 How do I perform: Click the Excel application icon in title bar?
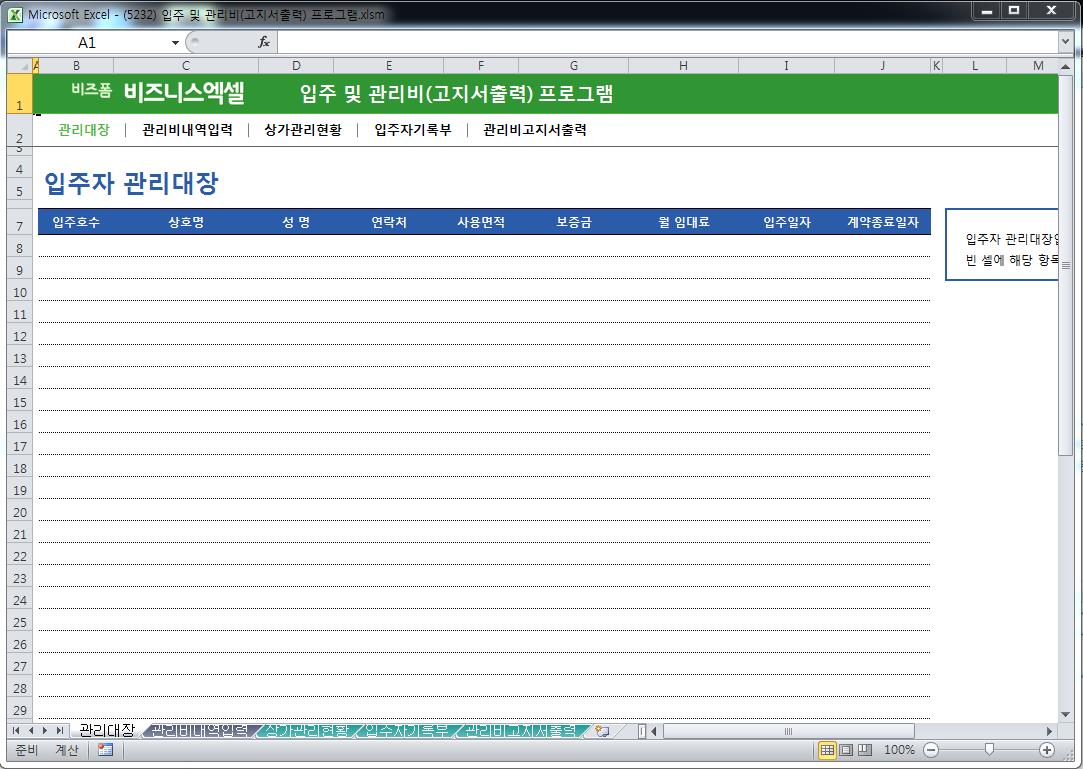coord(15,14)
